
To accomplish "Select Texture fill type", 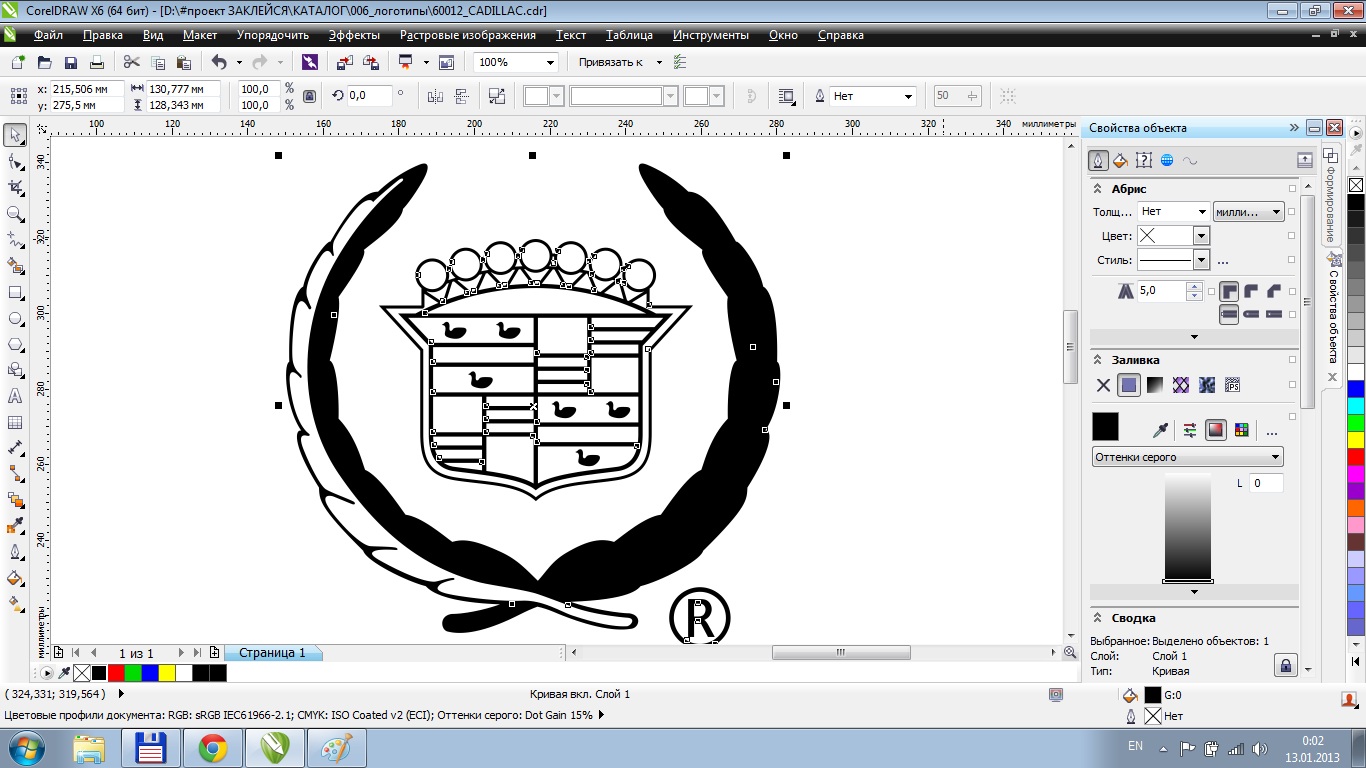I will [1207, 385].
